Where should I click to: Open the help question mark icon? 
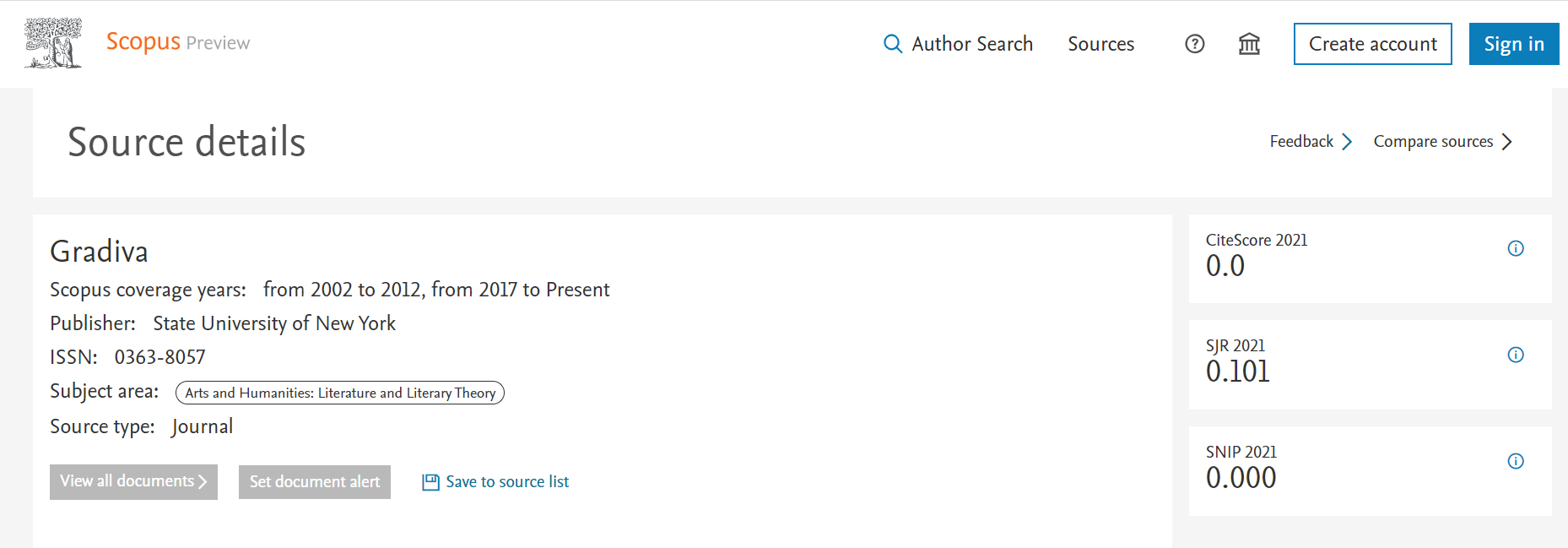click(x=1194, y=44)
